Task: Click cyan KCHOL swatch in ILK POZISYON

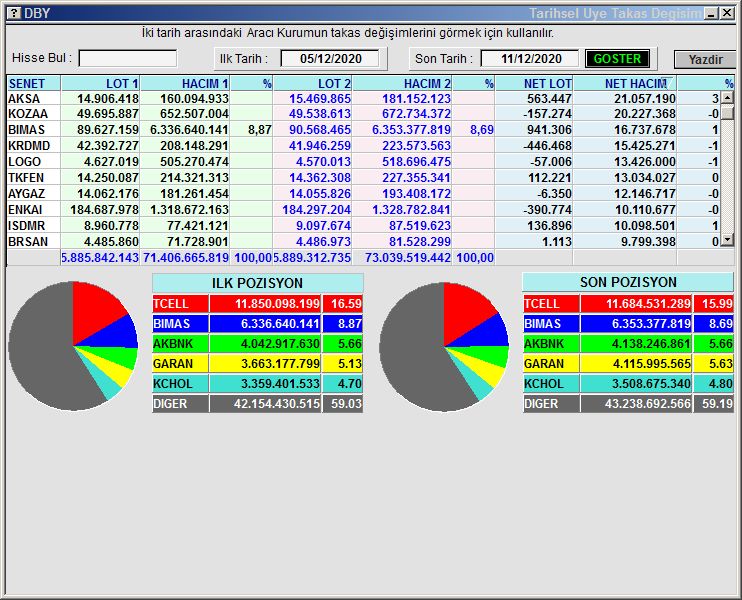Action: [180, 383]
